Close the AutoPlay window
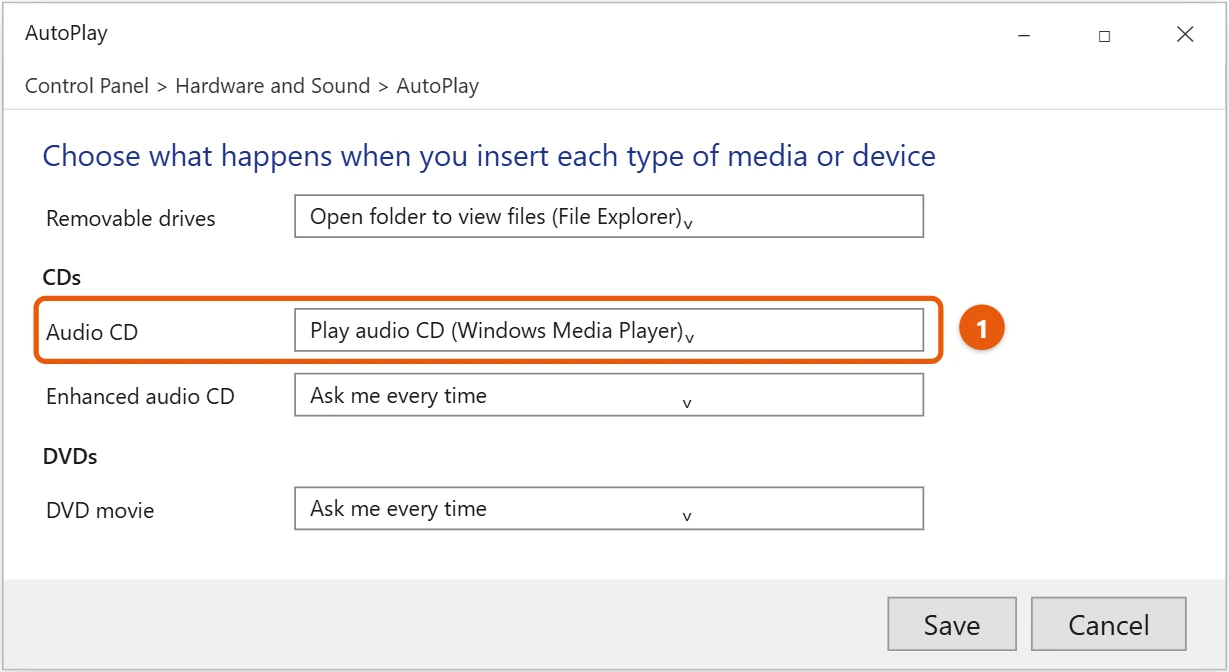The height and width of the screenshot is (672, 1229). coord(1185,35)
